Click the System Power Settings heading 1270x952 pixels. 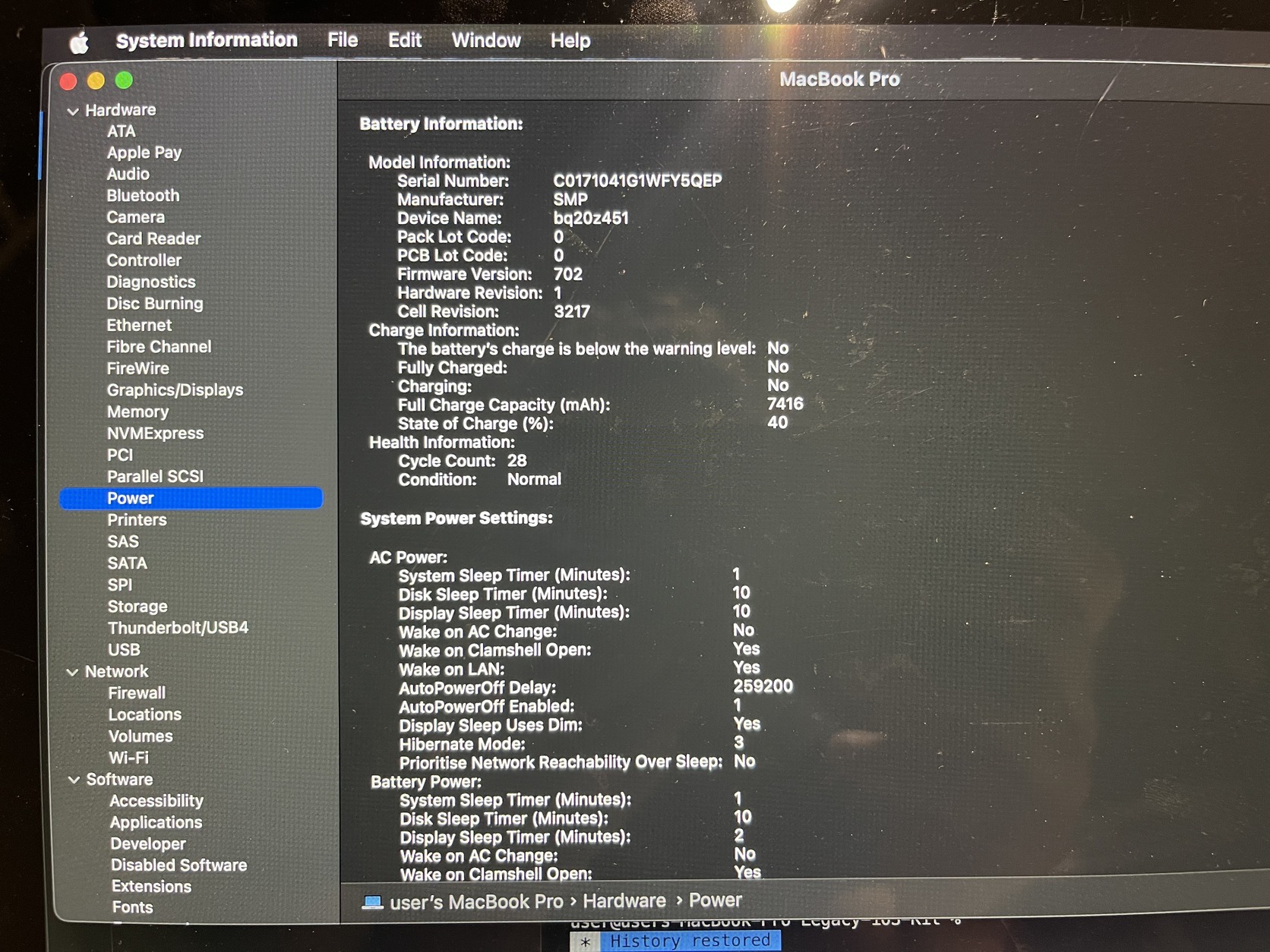pos(457,519)
